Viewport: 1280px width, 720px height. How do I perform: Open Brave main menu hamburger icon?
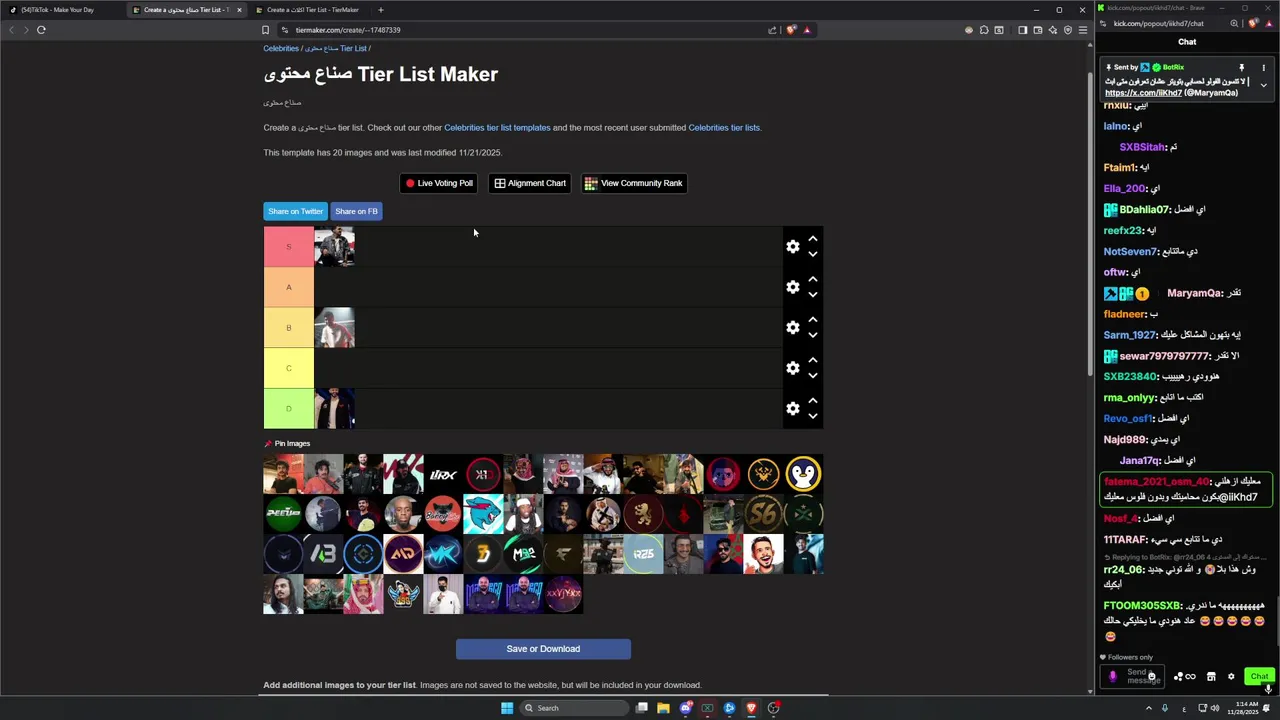1082,30
